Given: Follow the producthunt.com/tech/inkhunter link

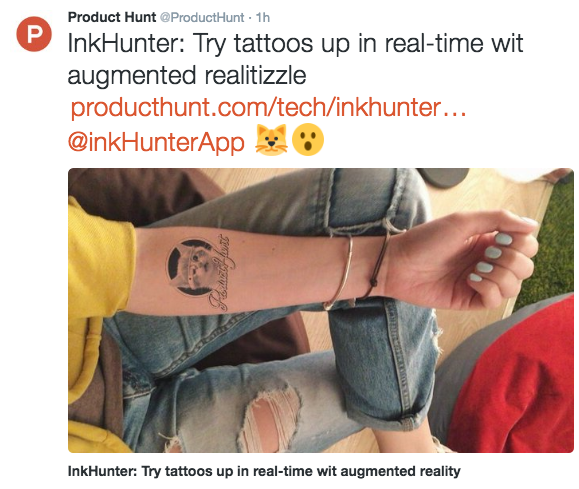Looking at the screenshot, I should tap(268, 107).
